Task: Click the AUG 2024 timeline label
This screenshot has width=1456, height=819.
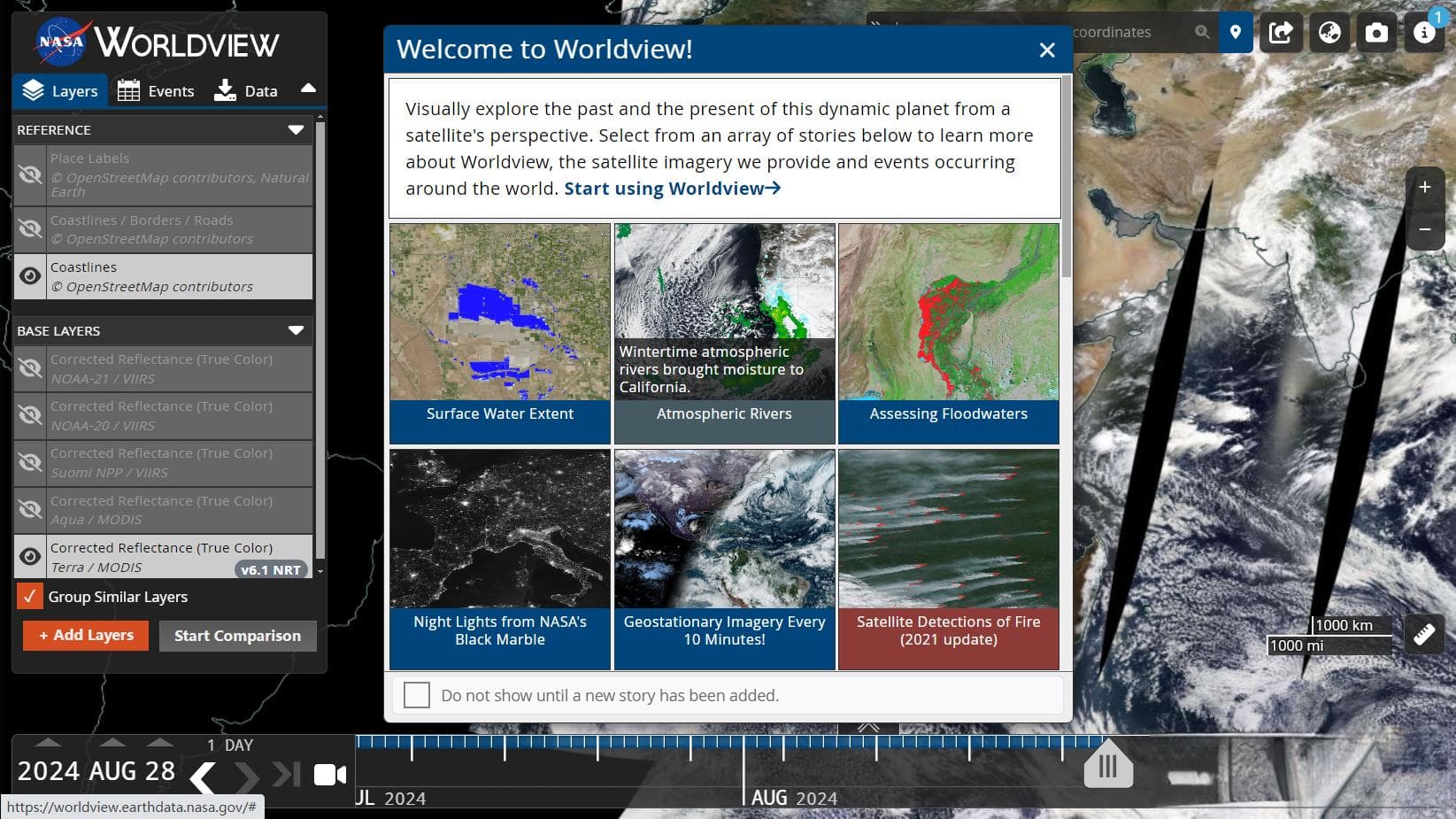Action: tap(794, 798)
